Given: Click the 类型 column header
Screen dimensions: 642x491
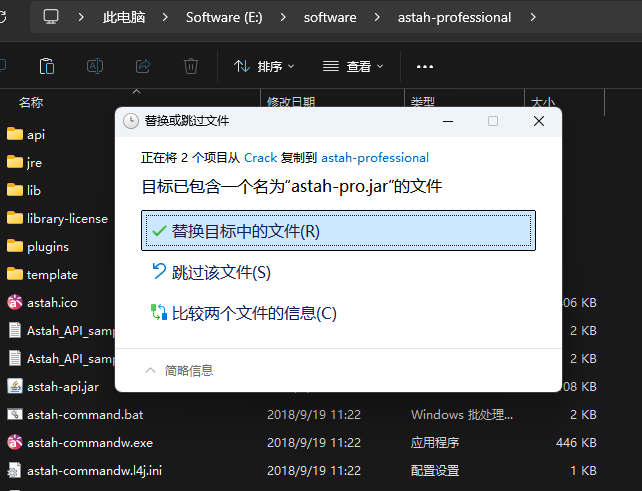Looking at the screenshot, I should click(423, 102).
